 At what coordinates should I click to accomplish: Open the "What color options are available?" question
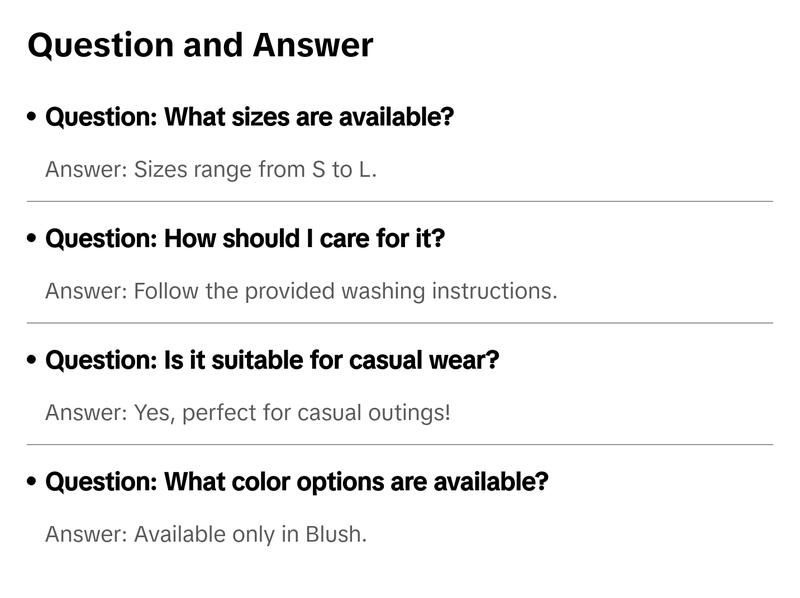coord(297,482)
